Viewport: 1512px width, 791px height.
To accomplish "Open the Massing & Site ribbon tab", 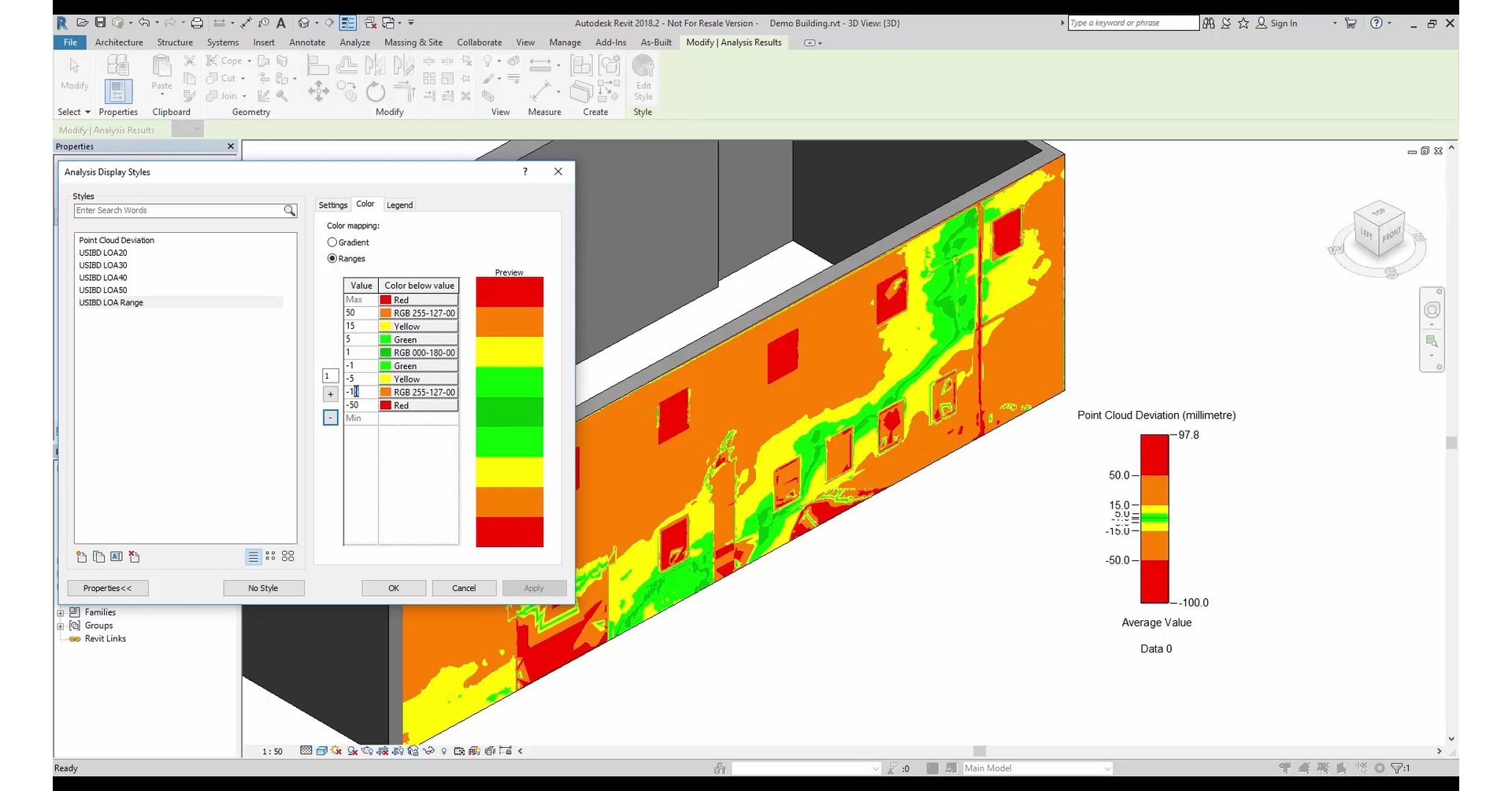I will (x=413, y=43).
